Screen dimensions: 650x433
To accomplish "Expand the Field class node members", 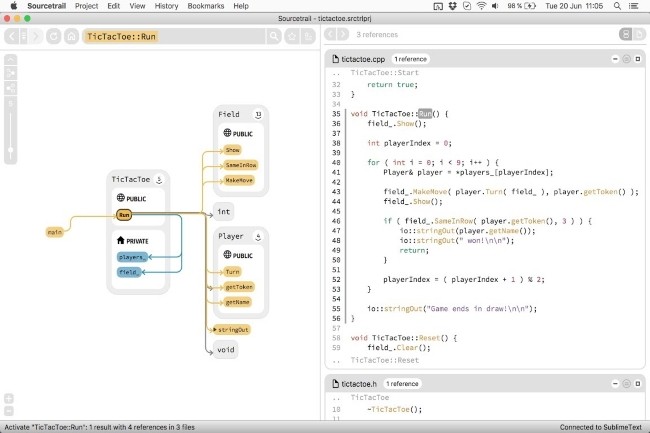I will click(x=258, y=115).
